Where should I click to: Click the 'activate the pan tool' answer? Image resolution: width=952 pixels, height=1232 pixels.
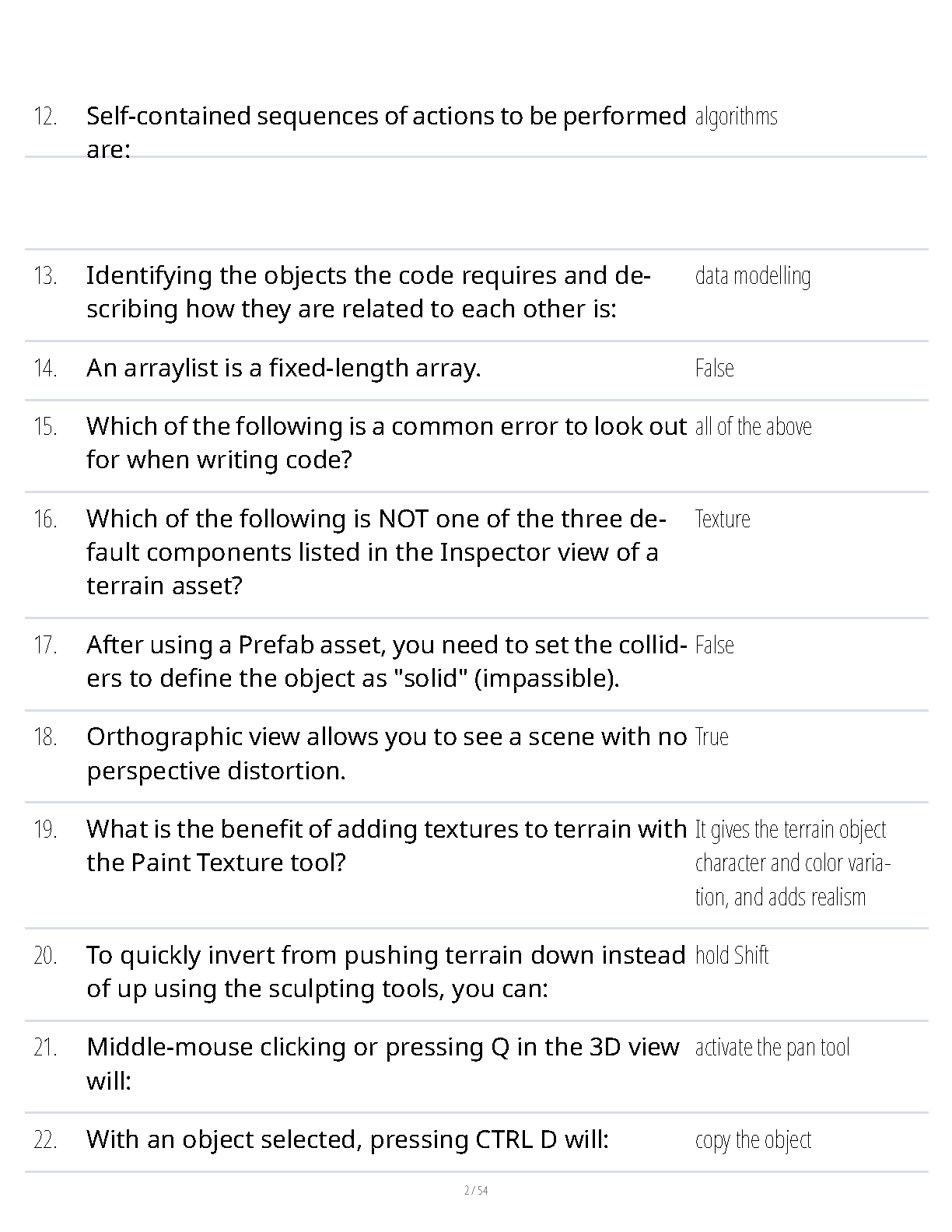tap(772, 1048)
